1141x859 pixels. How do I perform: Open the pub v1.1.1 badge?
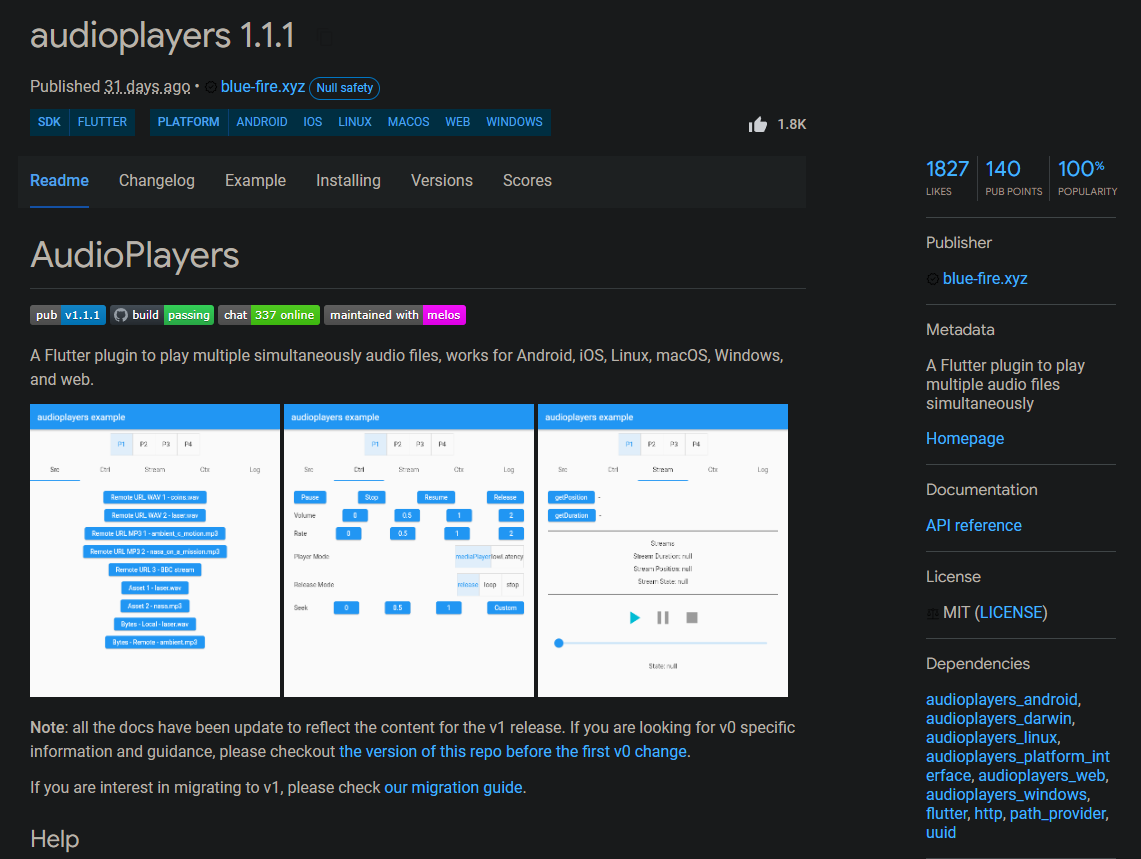pyautogui.click(x=68, y=315)
